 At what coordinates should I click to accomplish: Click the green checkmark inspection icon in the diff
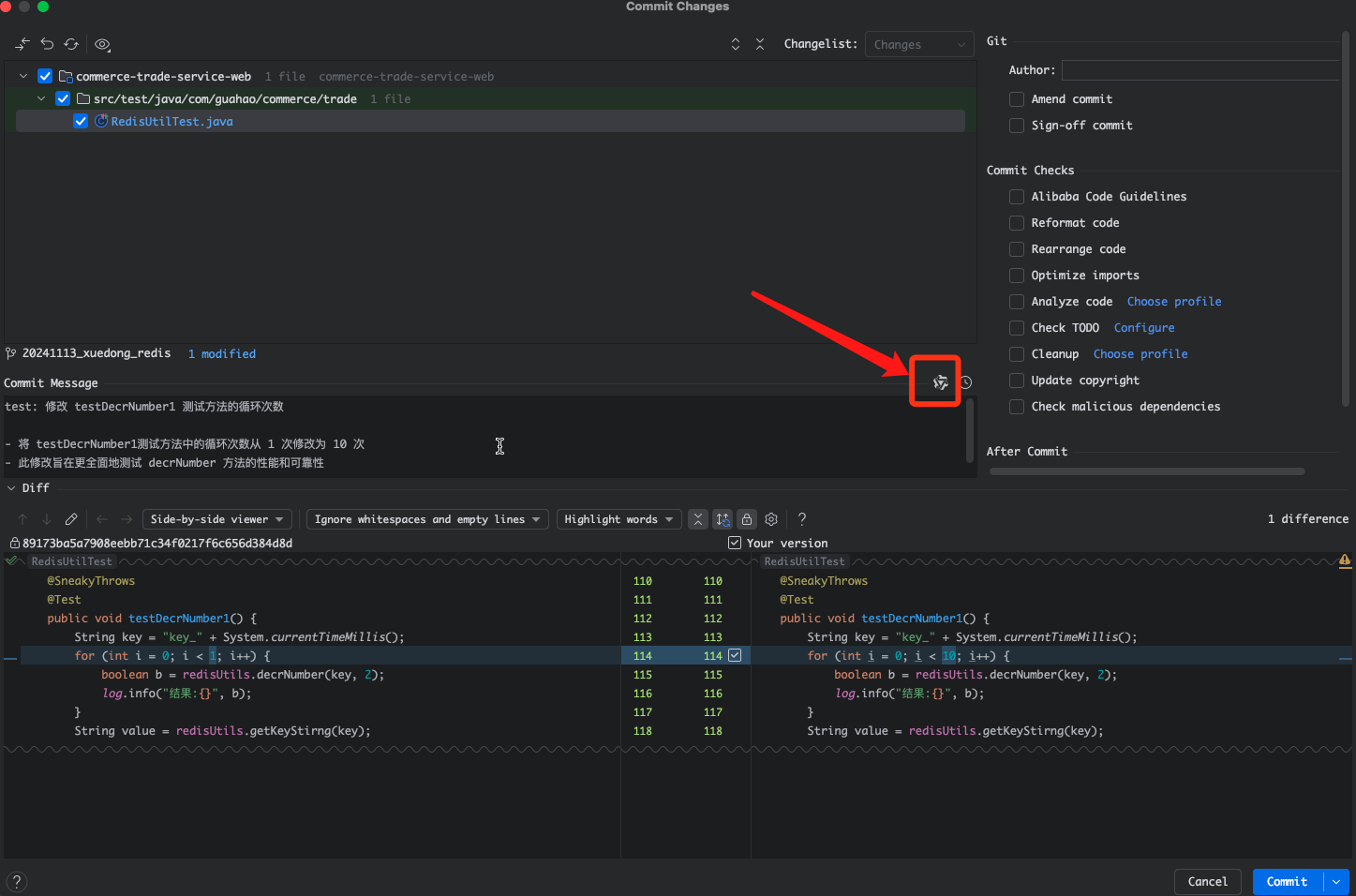11,560
